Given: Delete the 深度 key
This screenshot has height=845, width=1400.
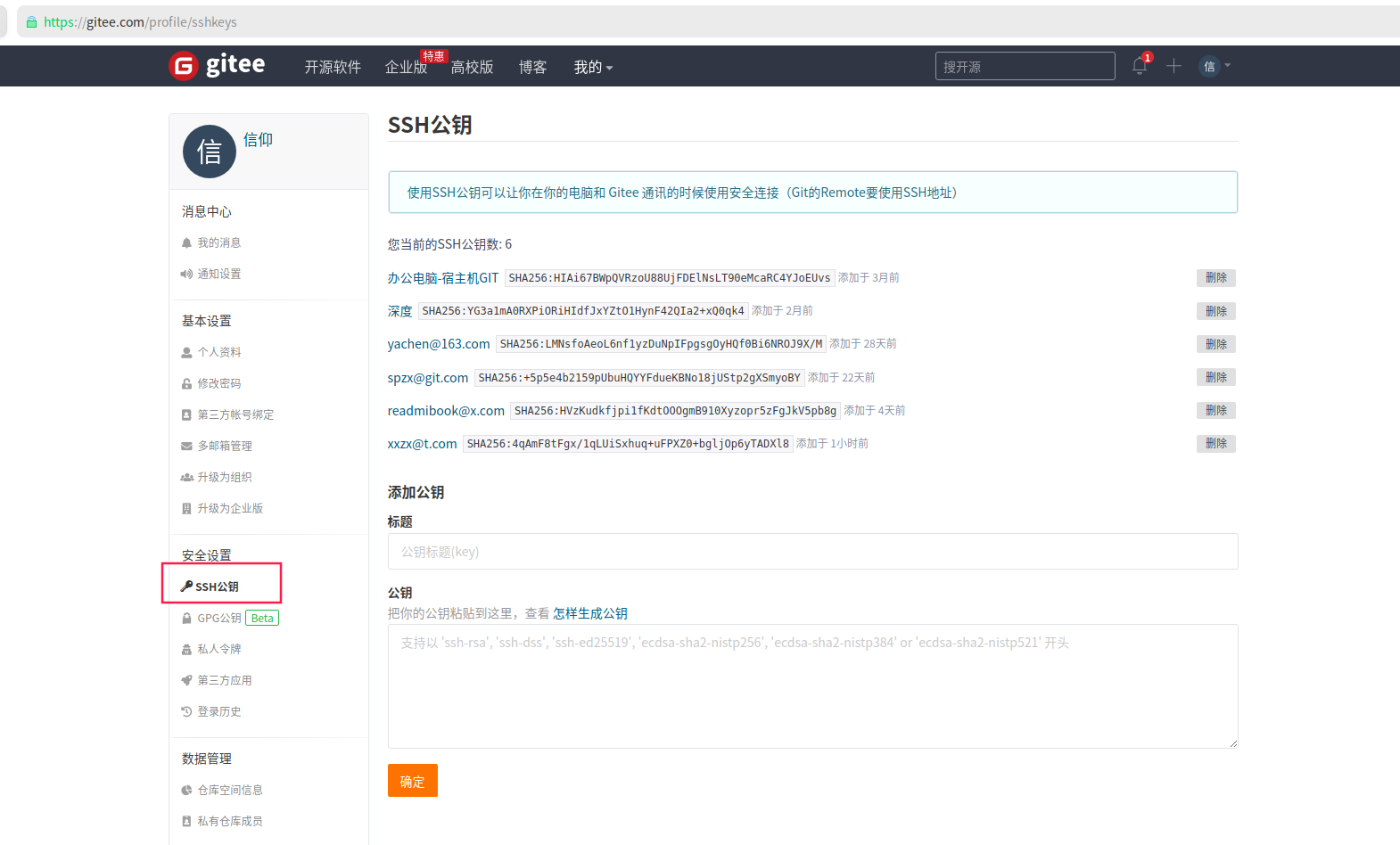Looking at the screenshot, I should click(x=1216, y=311).
